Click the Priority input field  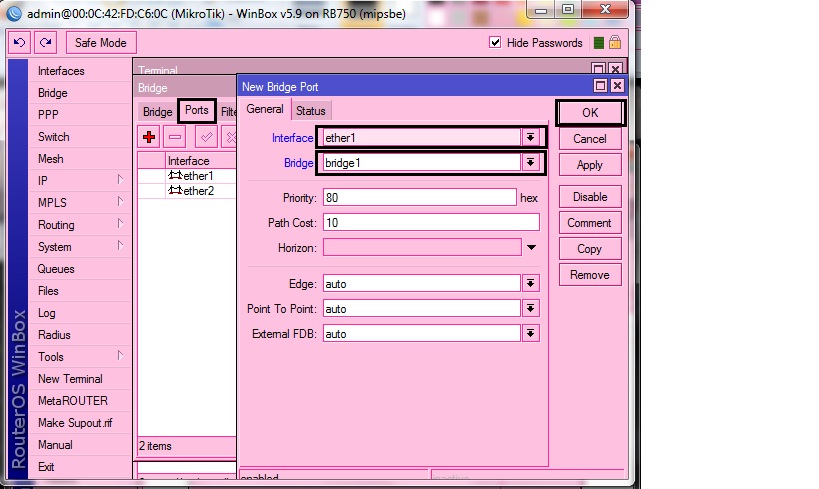click(x=419, y=197)
